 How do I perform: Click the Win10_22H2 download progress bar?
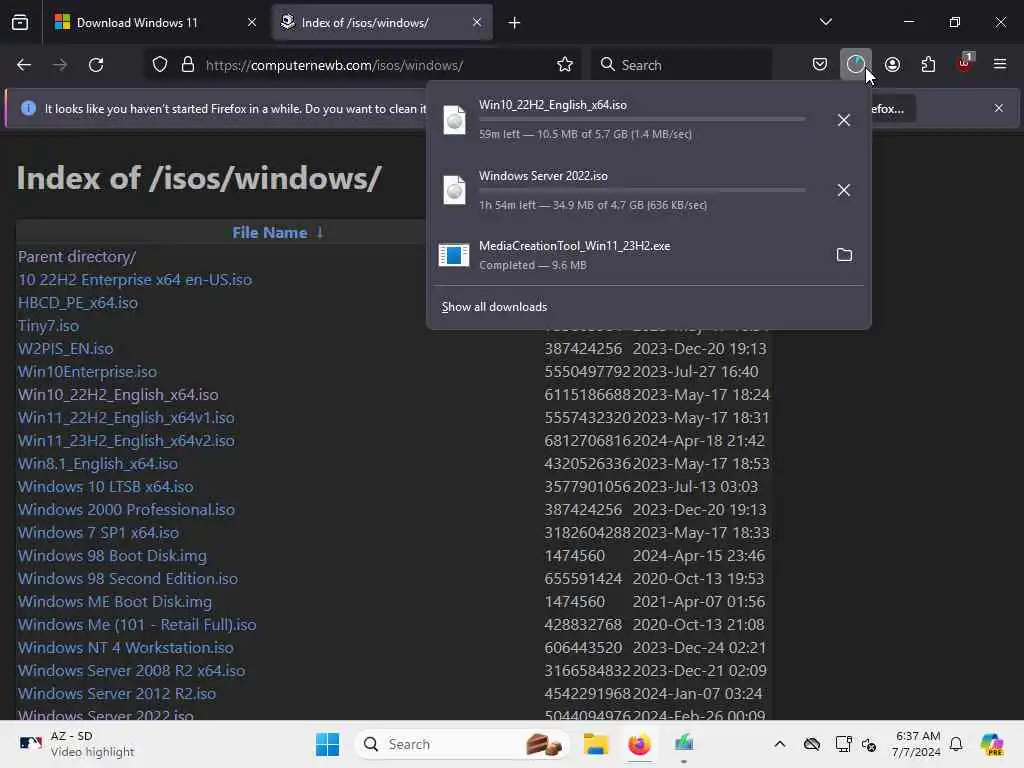point(642,120)
